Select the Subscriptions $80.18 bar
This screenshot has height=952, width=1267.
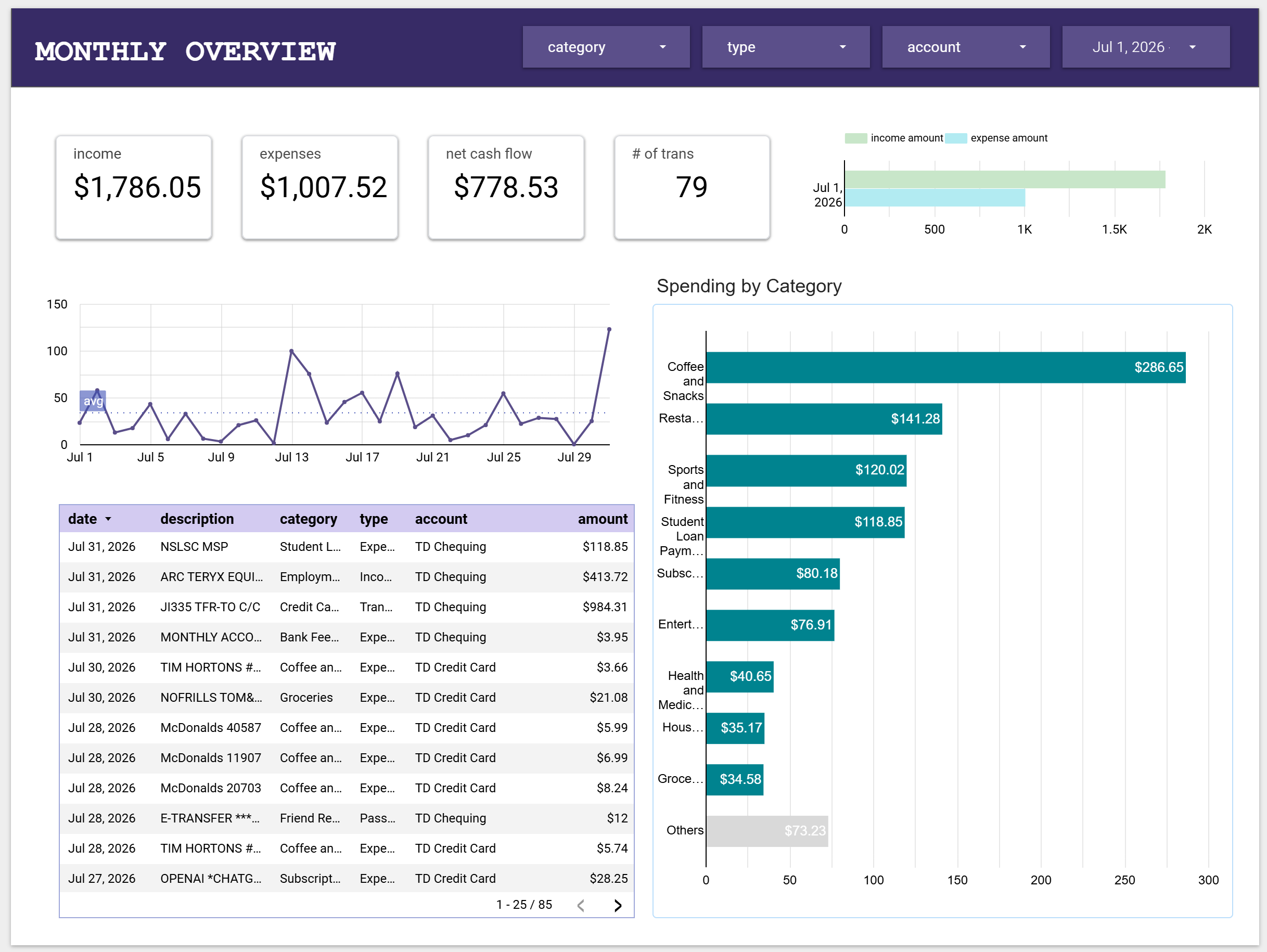773,573
